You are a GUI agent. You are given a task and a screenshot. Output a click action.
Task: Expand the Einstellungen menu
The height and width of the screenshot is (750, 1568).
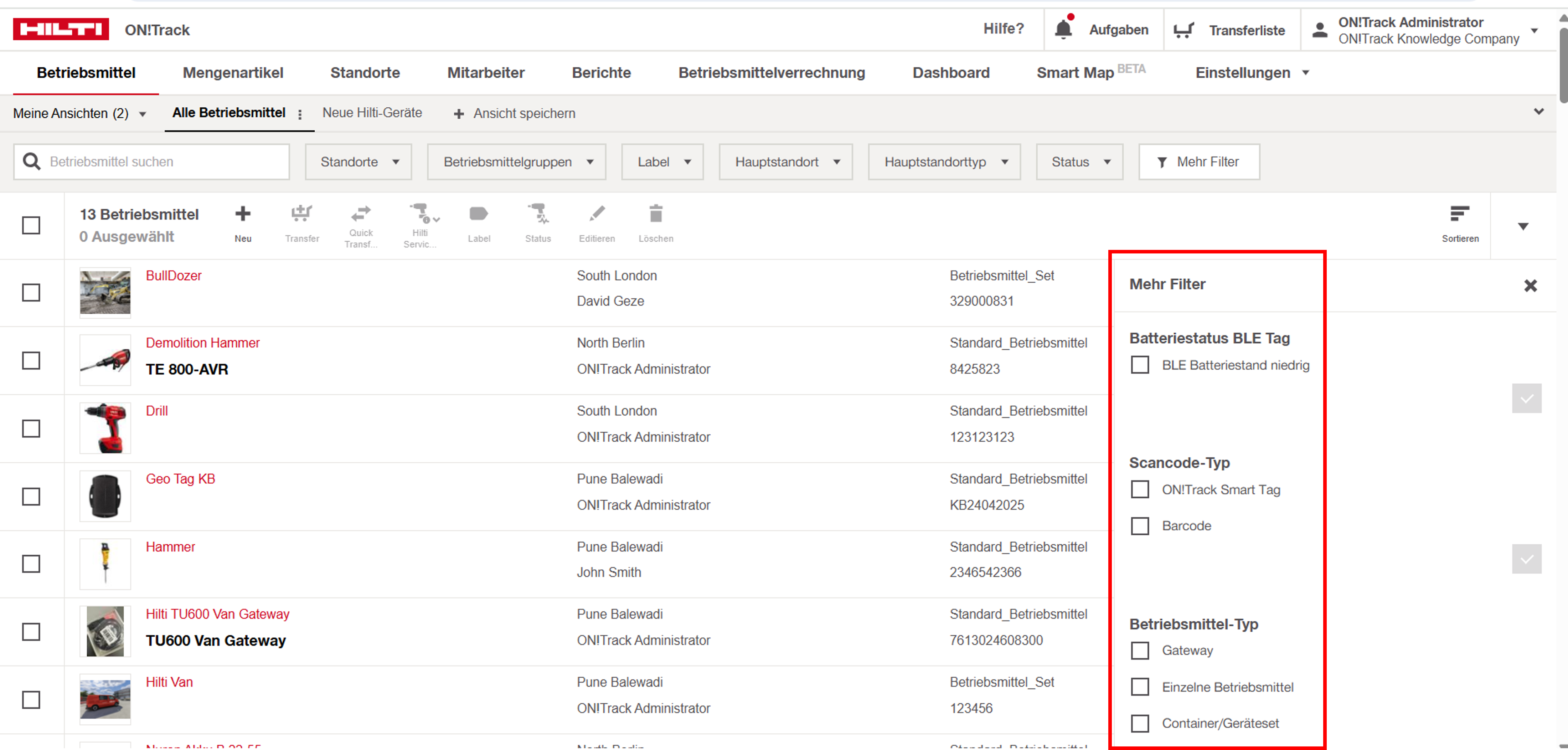[1252, 73]
